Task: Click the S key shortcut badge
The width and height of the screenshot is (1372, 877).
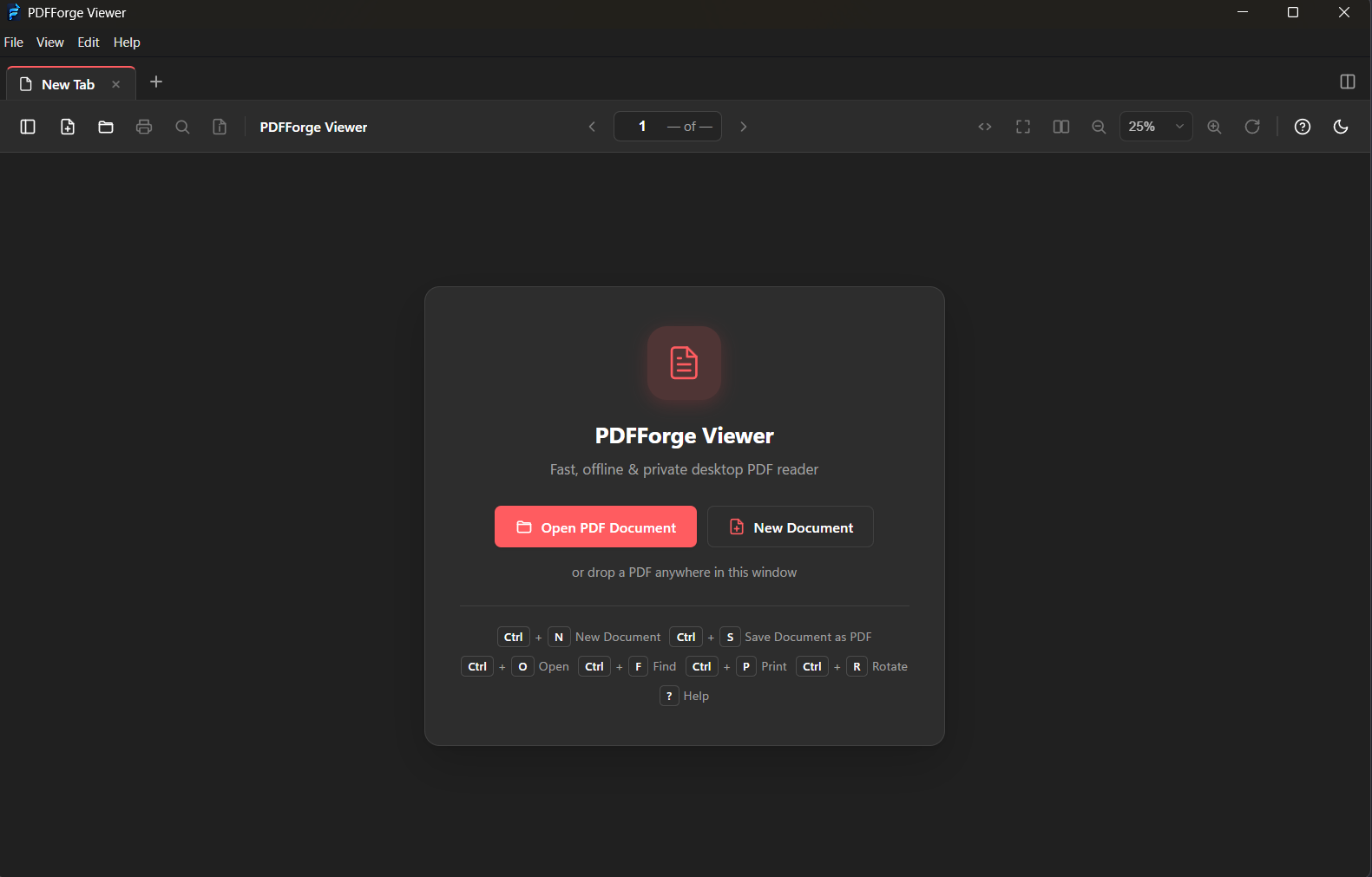Action: tap(730, 637)
